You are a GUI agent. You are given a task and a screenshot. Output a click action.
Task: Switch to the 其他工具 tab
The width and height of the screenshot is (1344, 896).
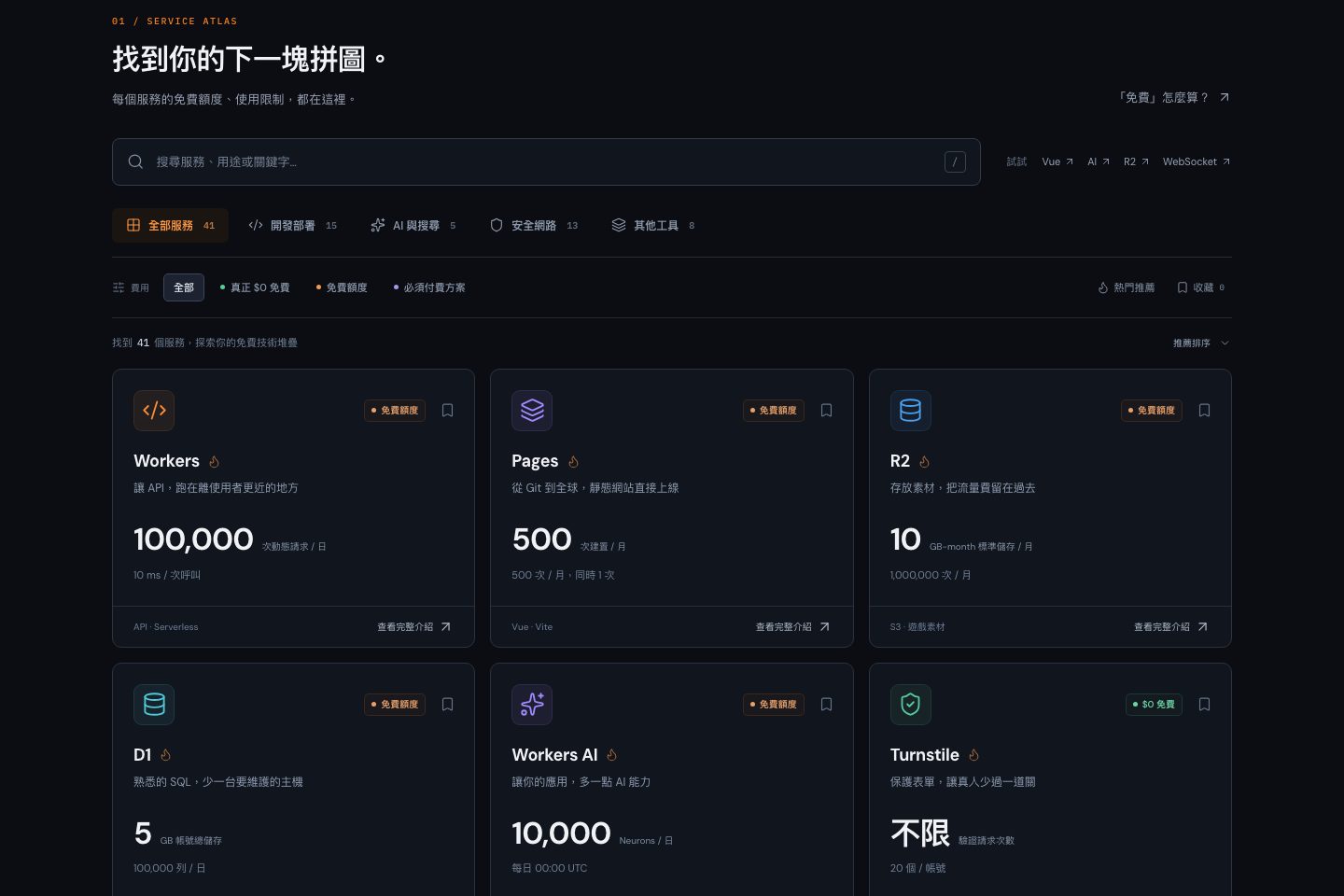[653, 225]
